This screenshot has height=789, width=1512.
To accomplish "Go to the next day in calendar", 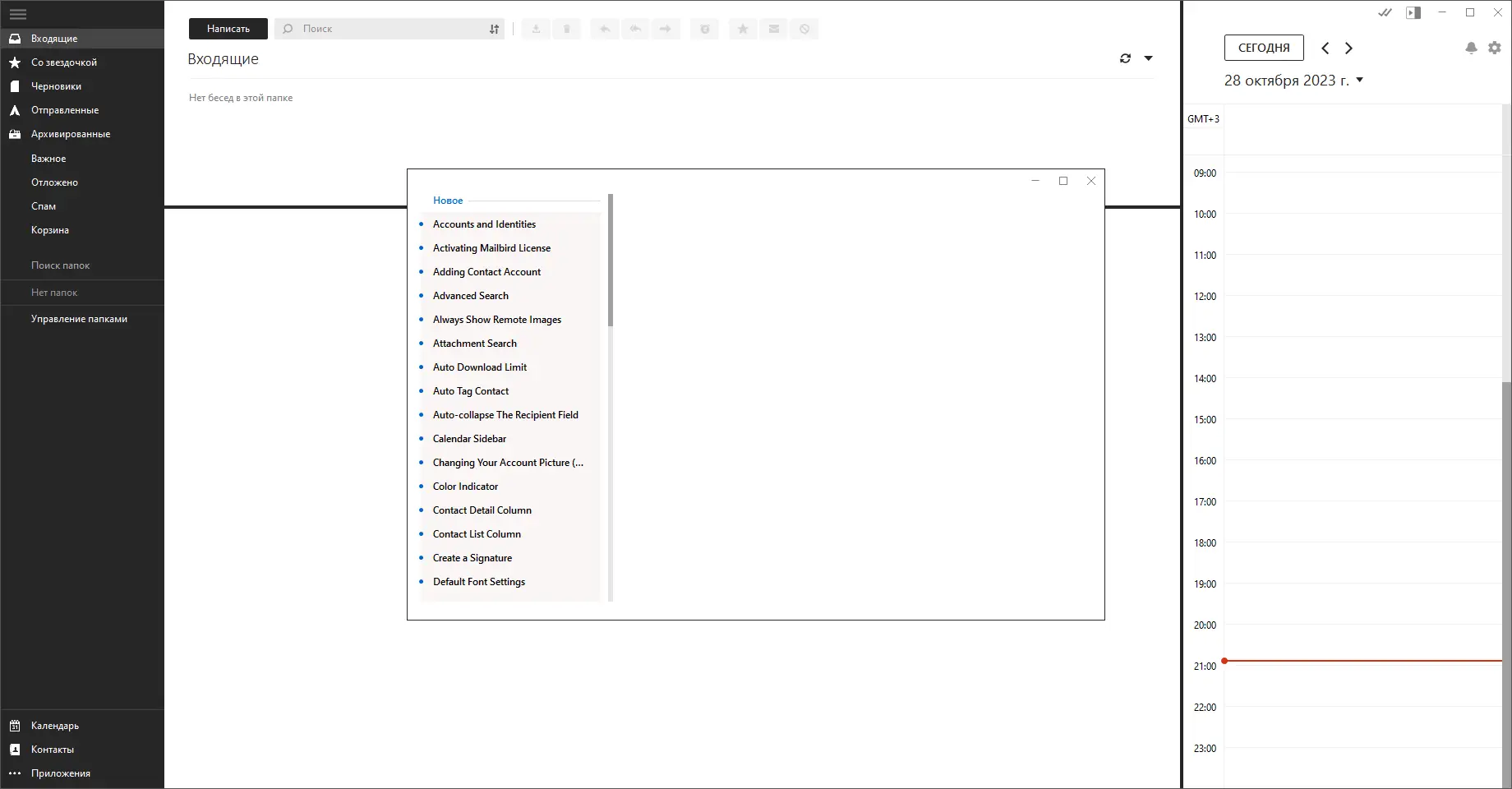I will tap(1348, 48).
